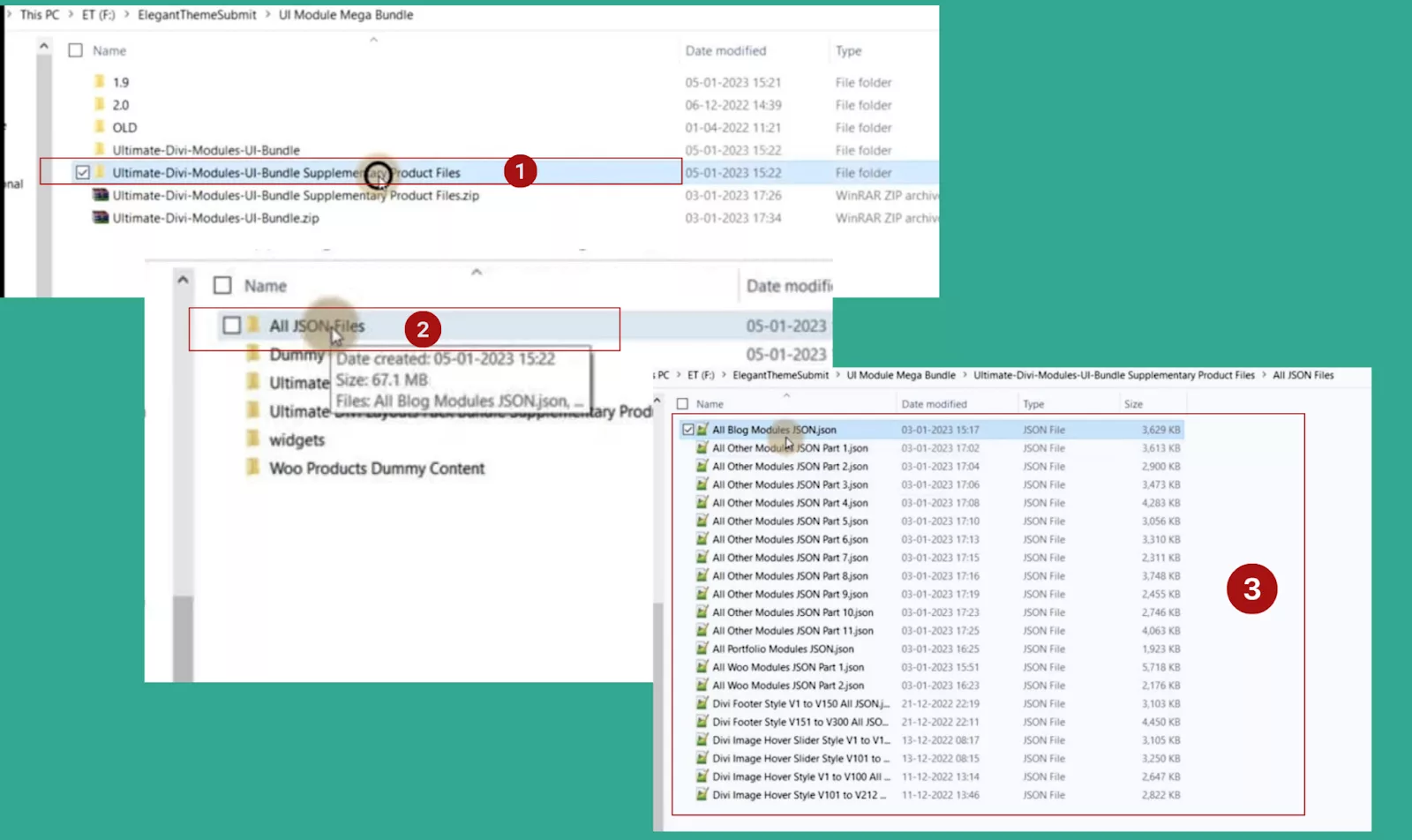Expand chevron after Supplementary Product Files breadcrumb
The height and width of the screenshot is (840, 1412).
point(1264,375)
